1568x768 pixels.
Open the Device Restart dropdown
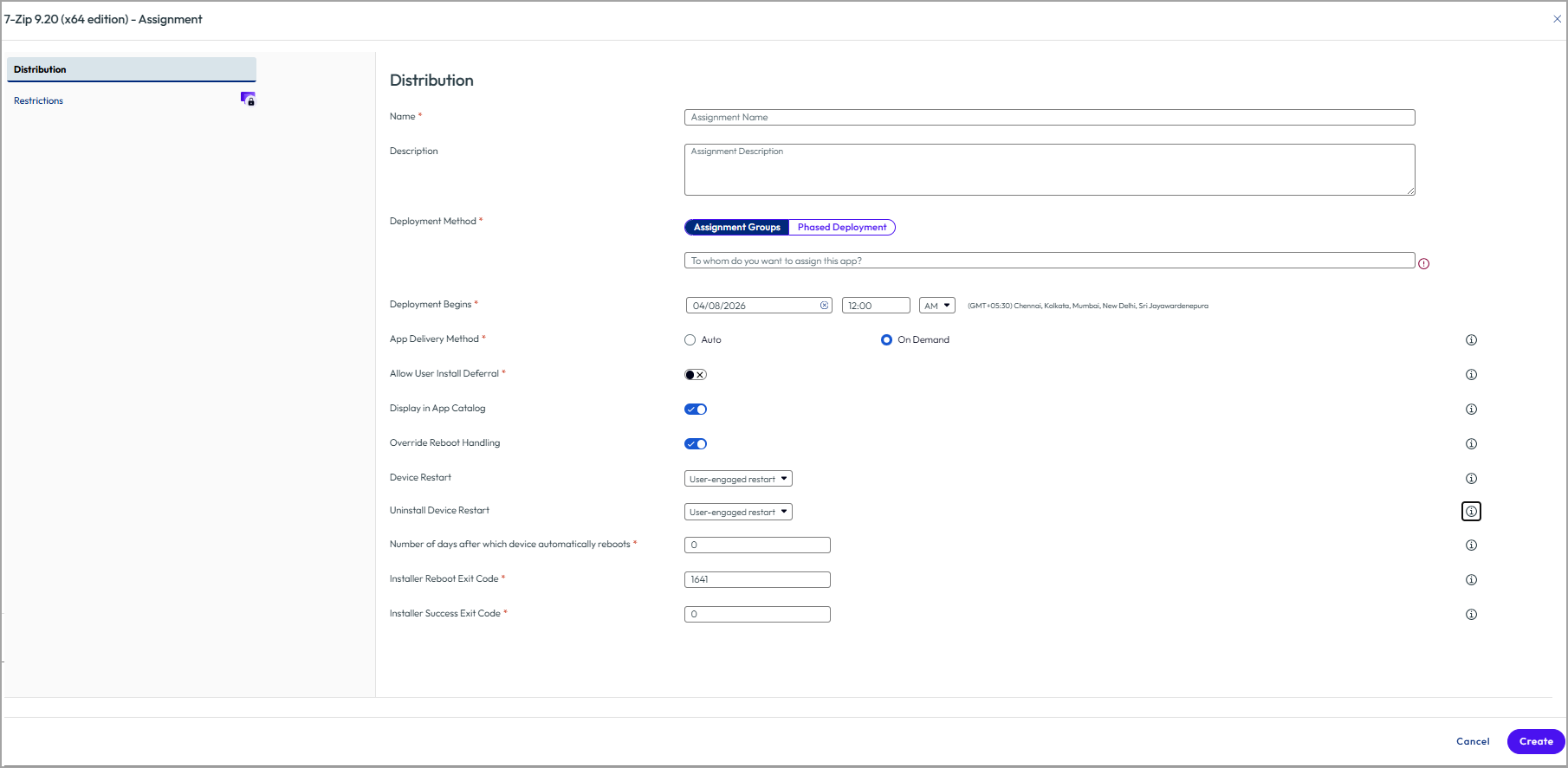pyautogui.click(x=738, y=479)
